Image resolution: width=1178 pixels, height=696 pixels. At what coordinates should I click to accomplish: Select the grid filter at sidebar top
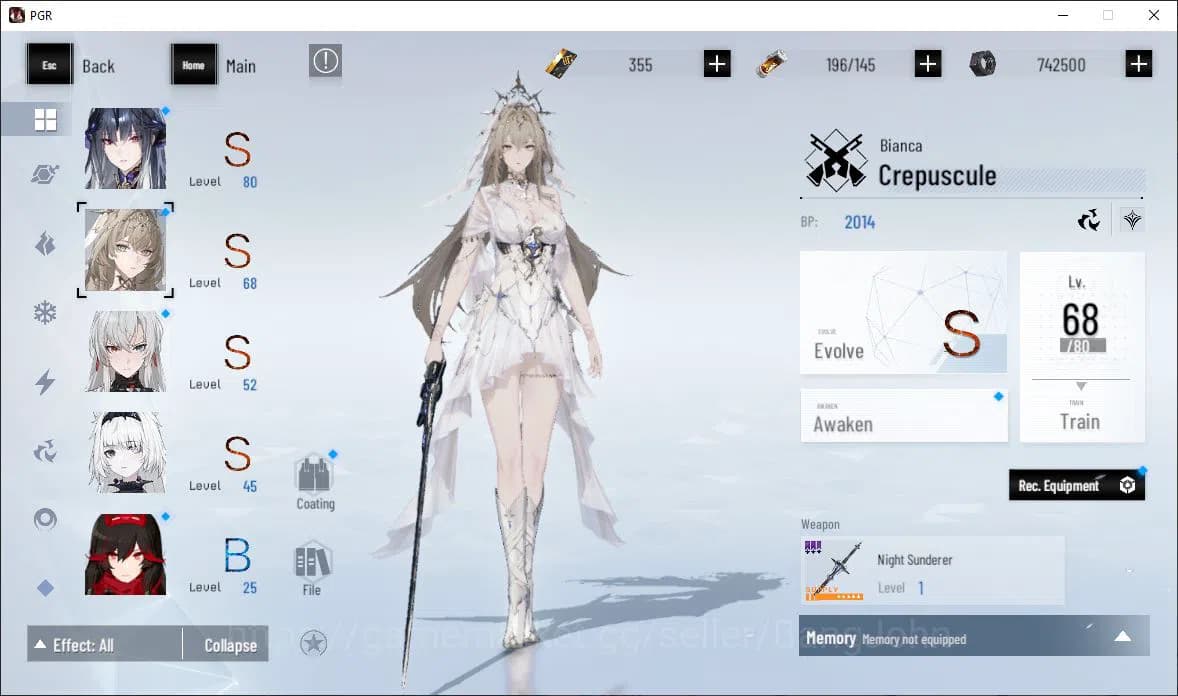coord(44,119)
